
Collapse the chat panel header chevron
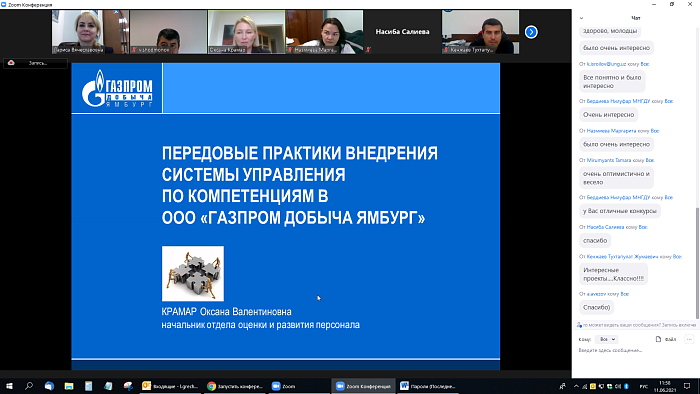point(581,18)
